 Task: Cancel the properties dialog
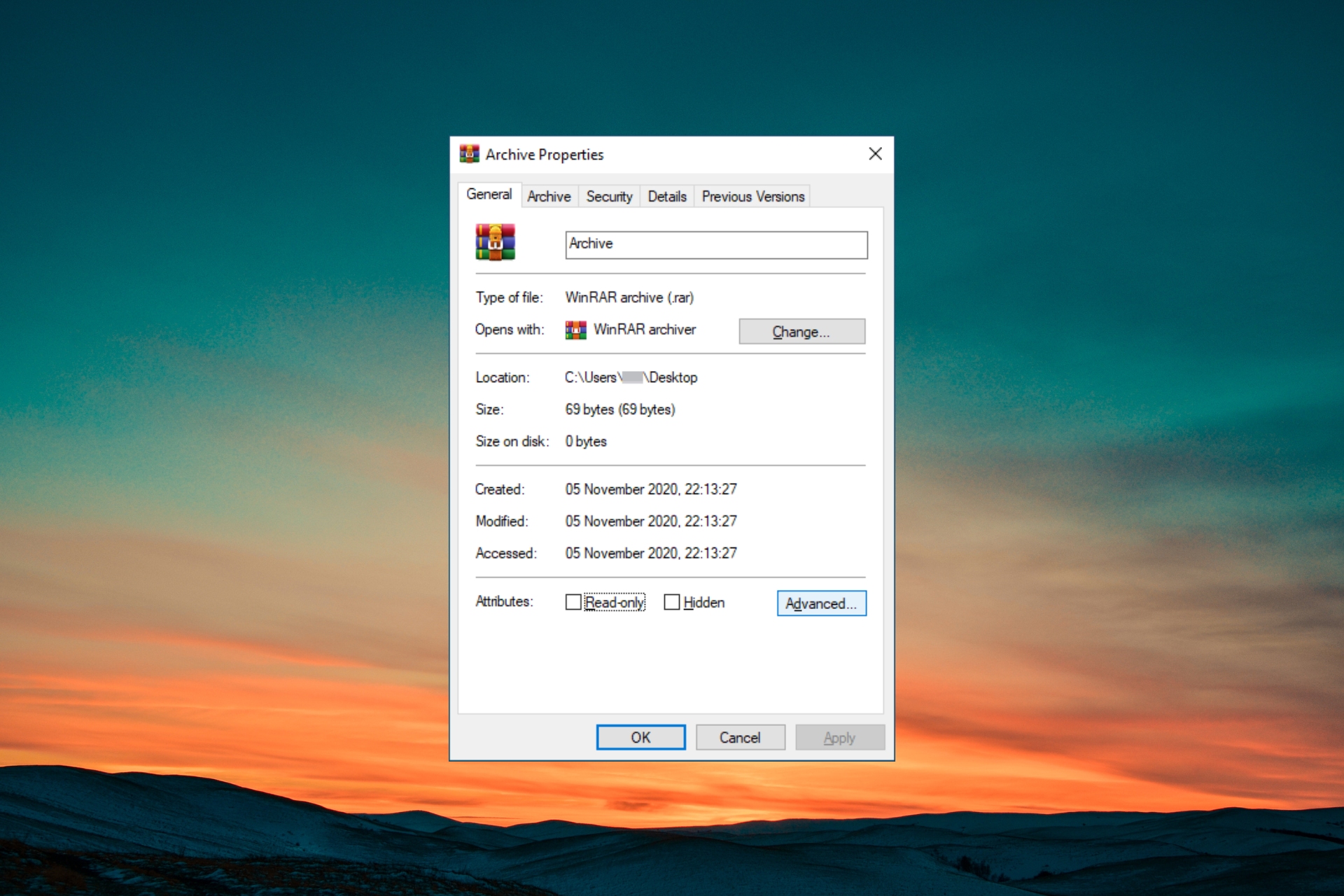[x=741, y=737]
